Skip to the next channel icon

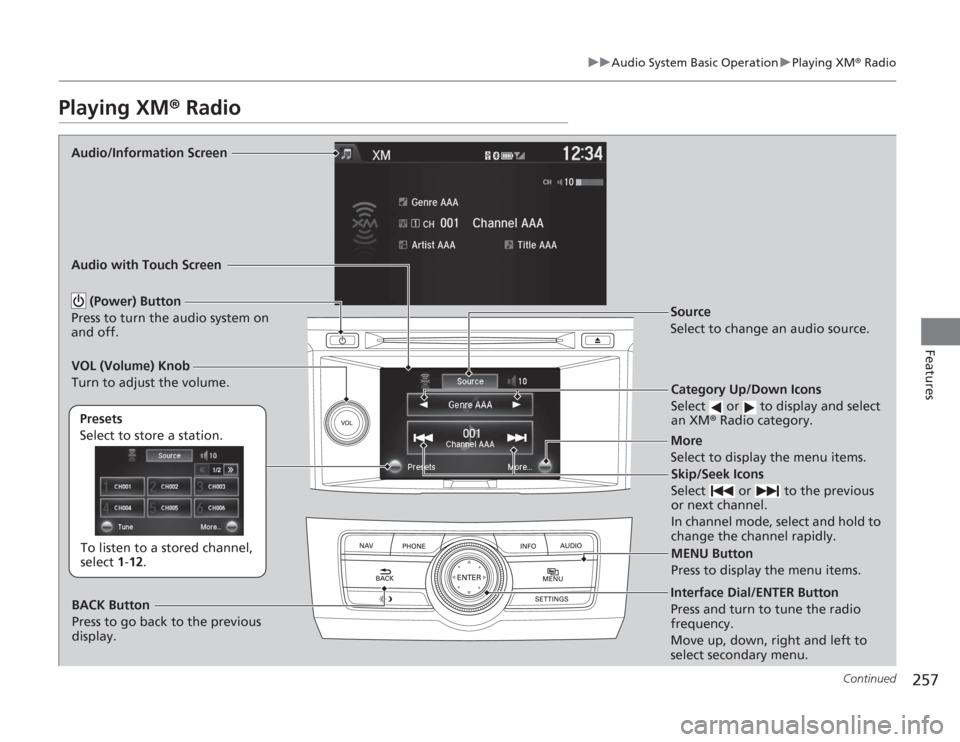pyautogui.click(x=516, y=437)
